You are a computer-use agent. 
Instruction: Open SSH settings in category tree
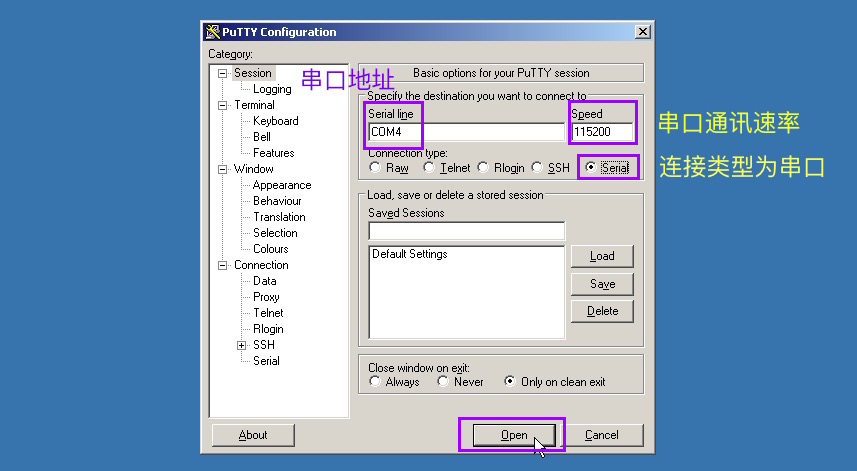click(264, 345)
